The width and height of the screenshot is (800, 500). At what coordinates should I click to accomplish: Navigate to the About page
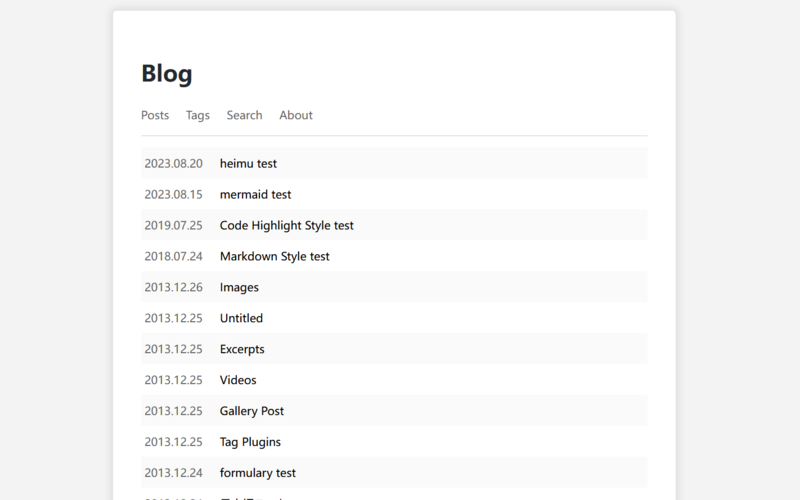click(x=296, y=115)
